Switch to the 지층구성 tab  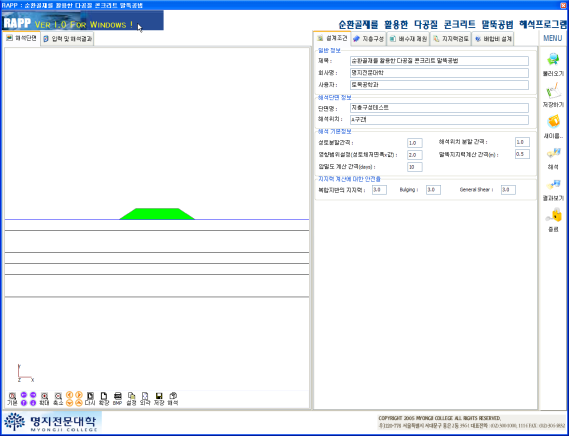point(369,38)
